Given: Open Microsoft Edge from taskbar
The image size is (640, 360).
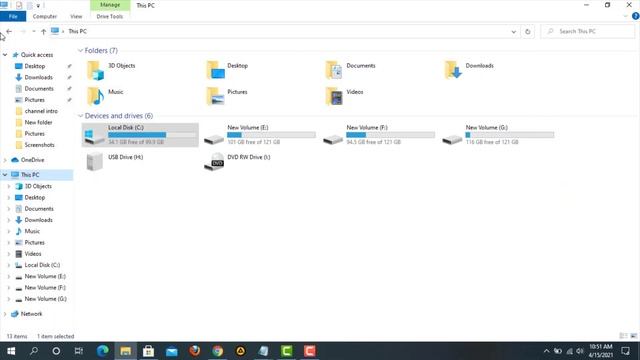Looking at the screenshot, I should tap(102, 351).
